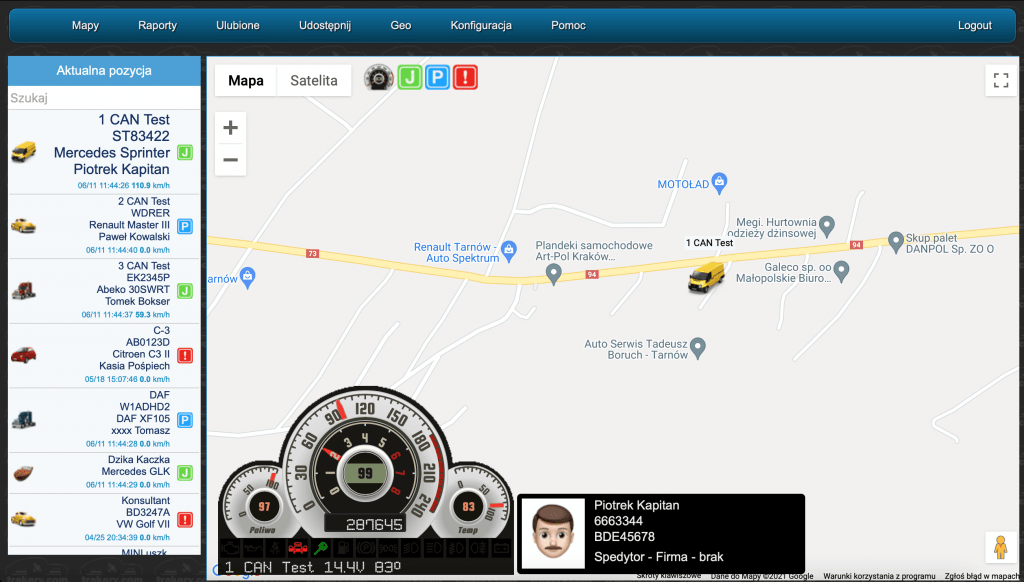1024x582 pixels.
Task: Toggle the dashboard gauge icon in map toolbar
Action: 379,78
